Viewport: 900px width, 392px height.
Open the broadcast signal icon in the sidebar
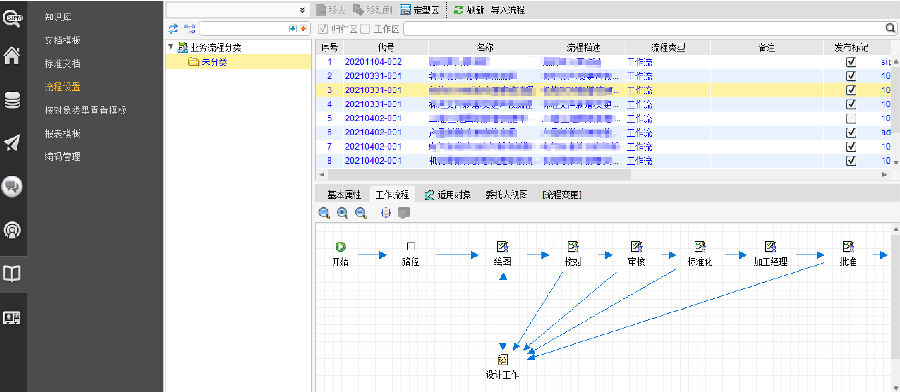point(13,230)
